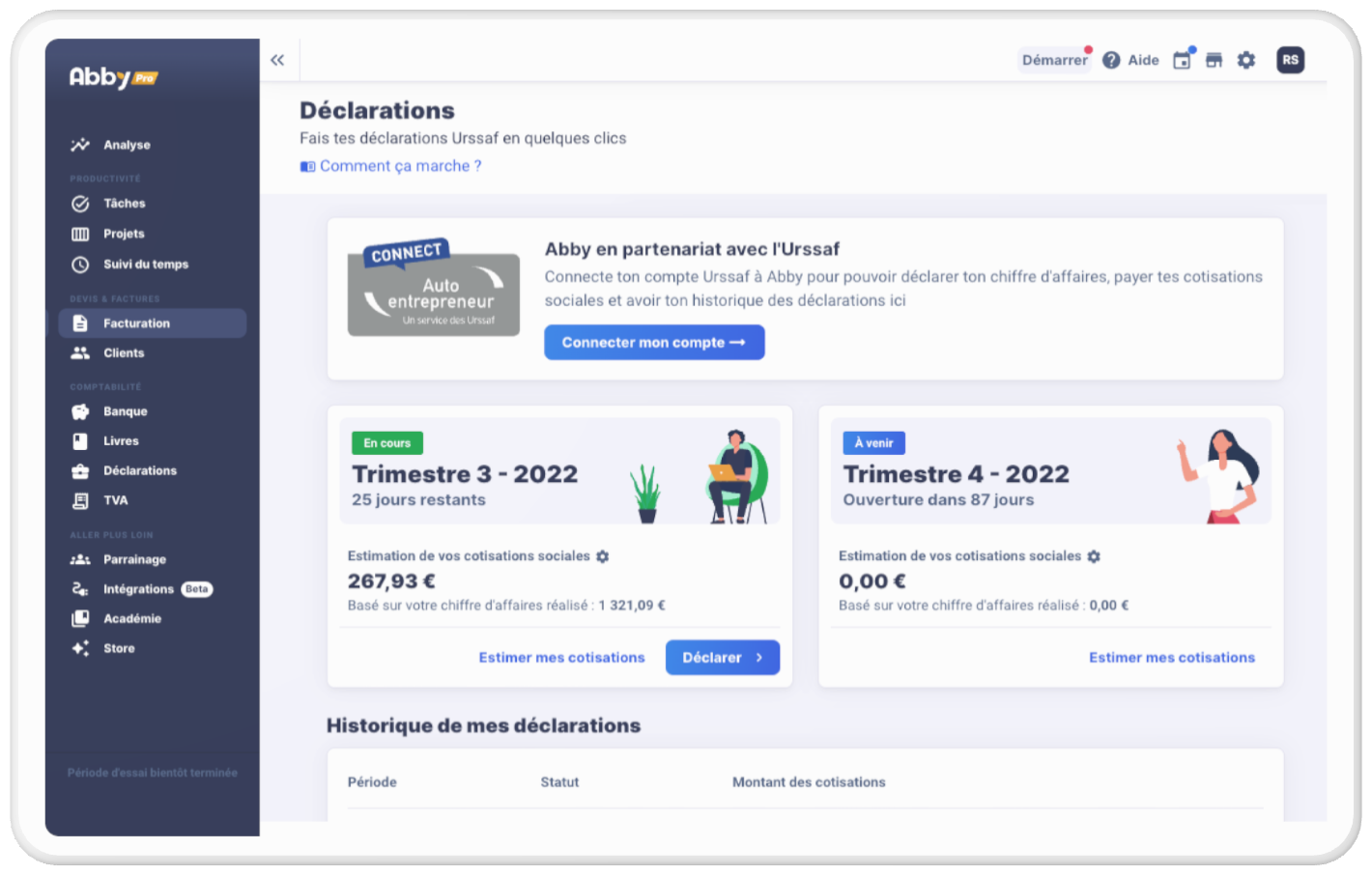Open cotisations settings gear for Trimestre 3

603,556
